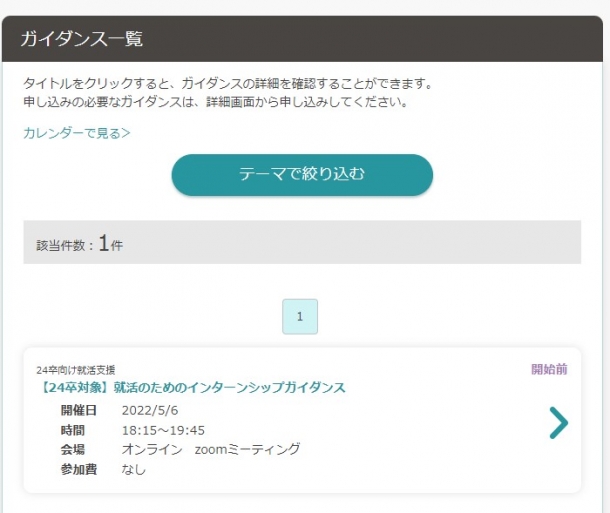Click the 開催日 field label
This screenshot has width=610, height=513.
[x=79, y=411]
